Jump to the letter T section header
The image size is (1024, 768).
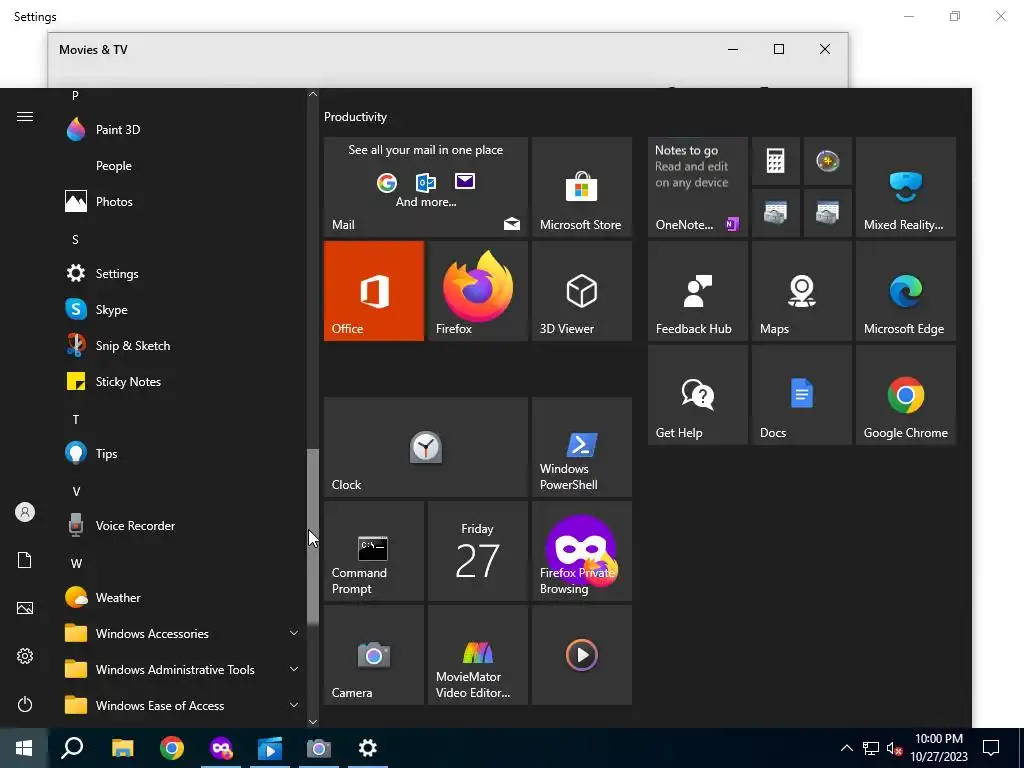point(76,419)
